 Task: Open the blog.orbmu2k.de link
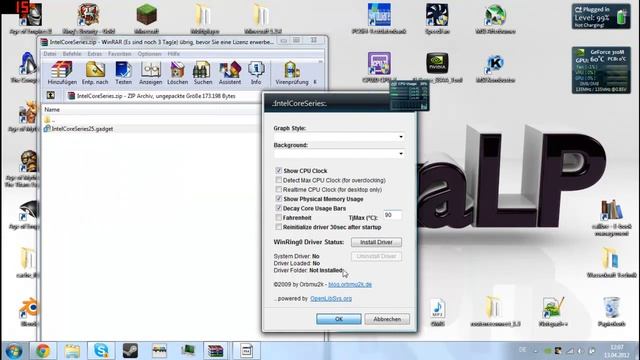point(350,284)
